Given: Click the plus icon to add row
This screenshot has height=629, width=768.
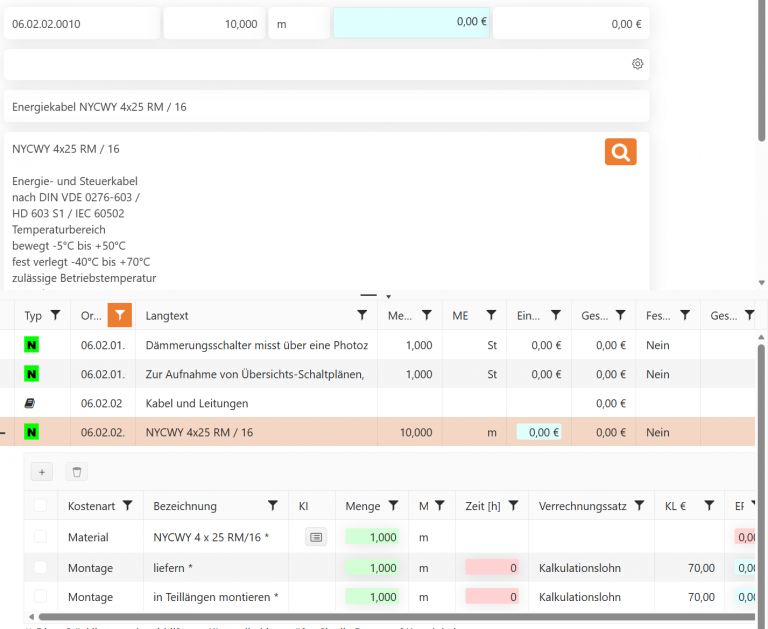Looking at the screenshot, I should click(42, 471).
